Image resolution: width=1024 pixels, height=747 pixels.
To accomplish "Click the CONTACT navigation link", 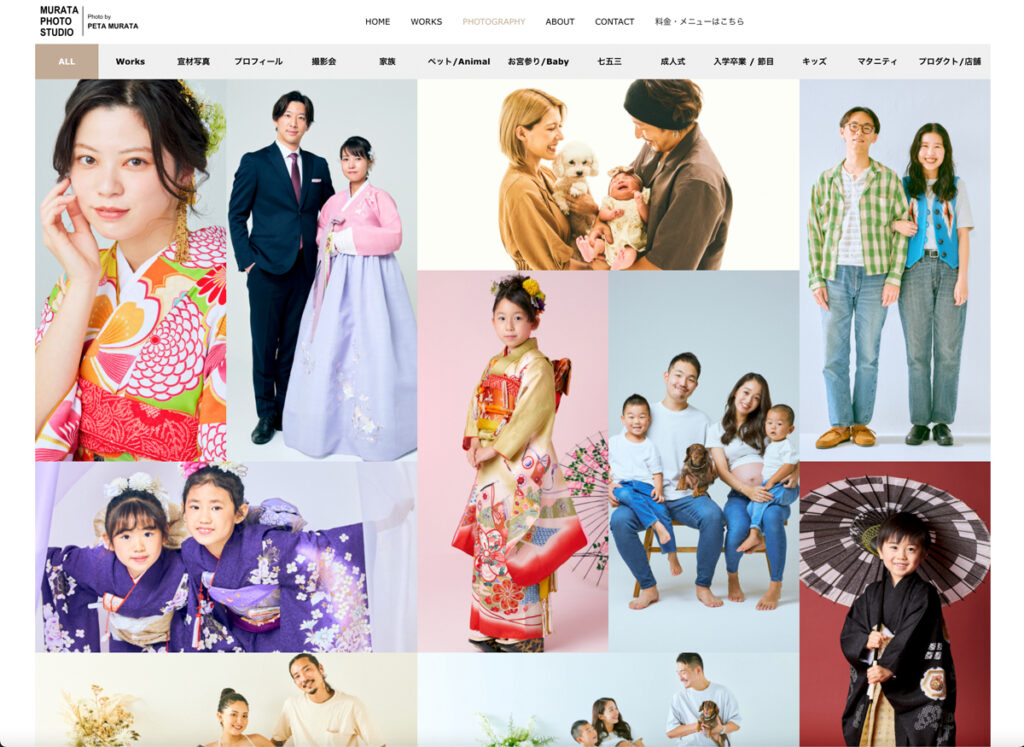I will point(614,21).
